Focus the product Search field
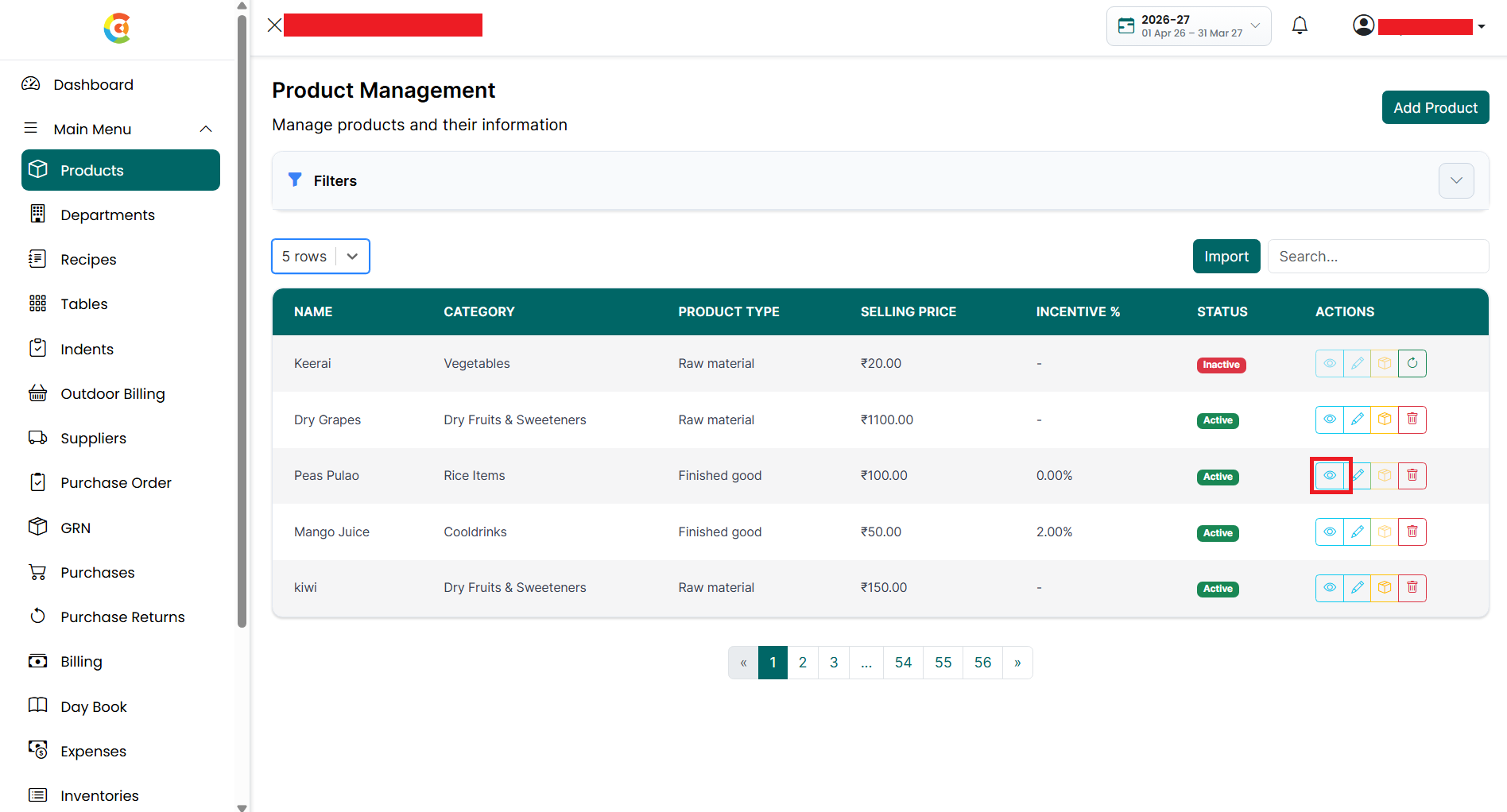The image size is (1507, 812). click(1378, 257)
